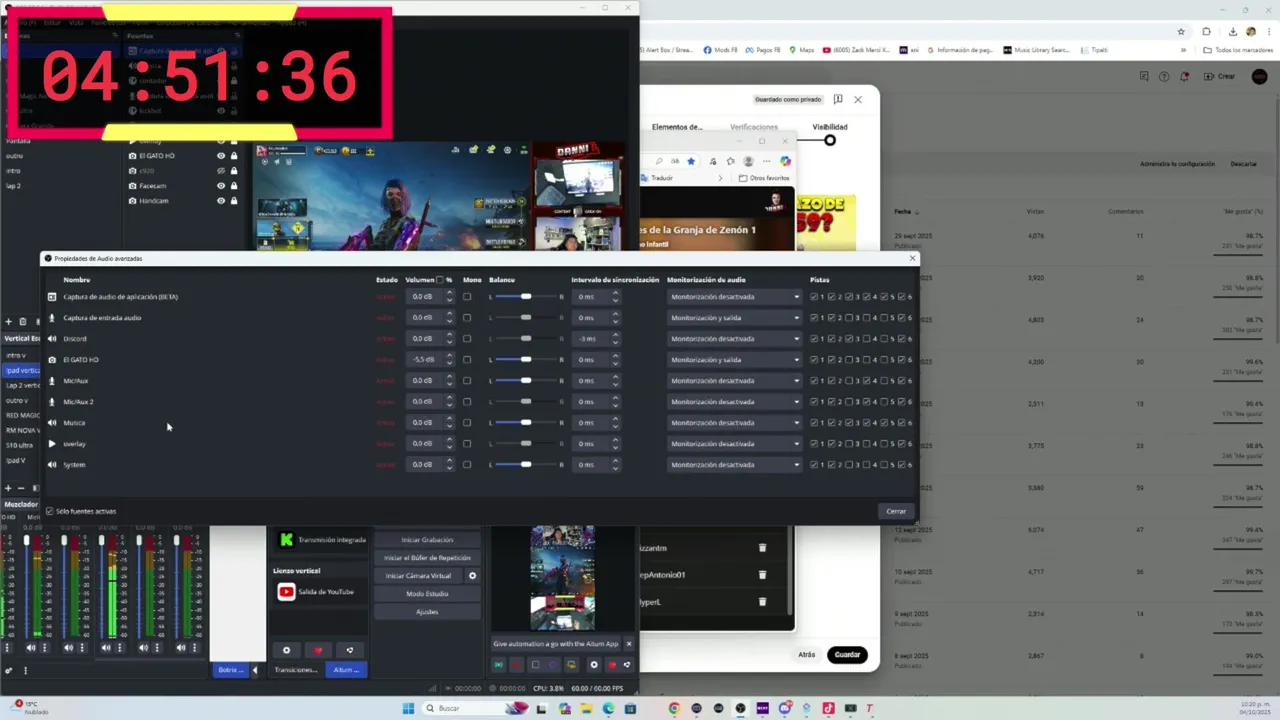Toggle the Volumen percent checkbox in header

tap(440, 280)
